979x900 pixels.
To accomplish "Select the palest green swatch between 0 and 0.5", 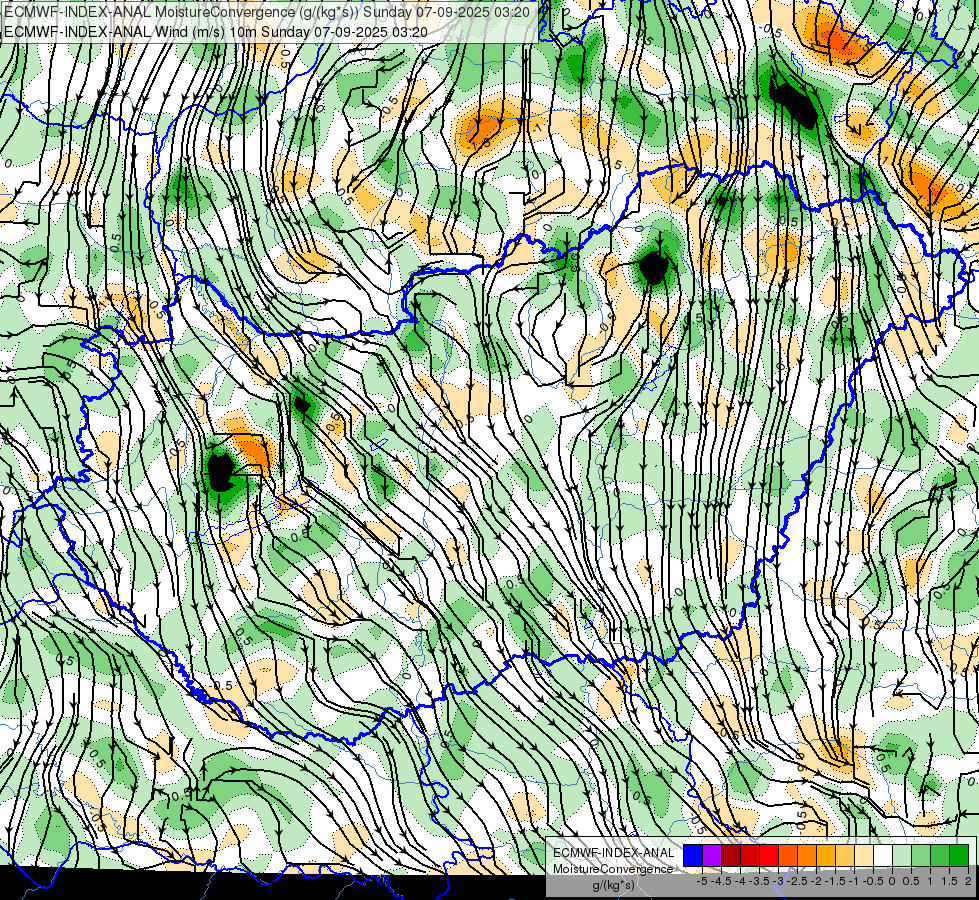I will coord(902,856).
